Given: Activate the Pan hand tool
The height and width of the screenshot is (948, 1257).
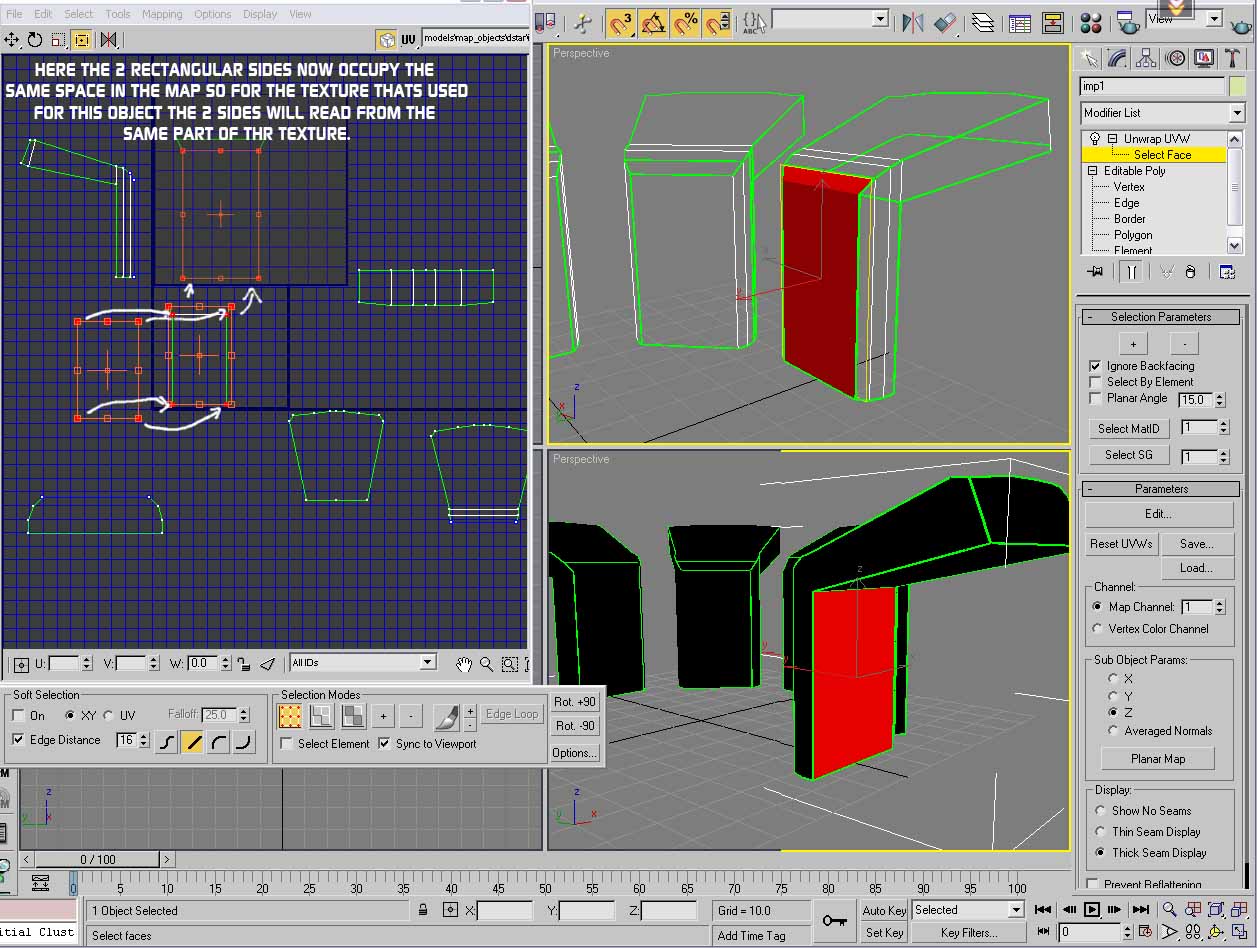Looking at the screenshot, I should [x=463, y=663].
